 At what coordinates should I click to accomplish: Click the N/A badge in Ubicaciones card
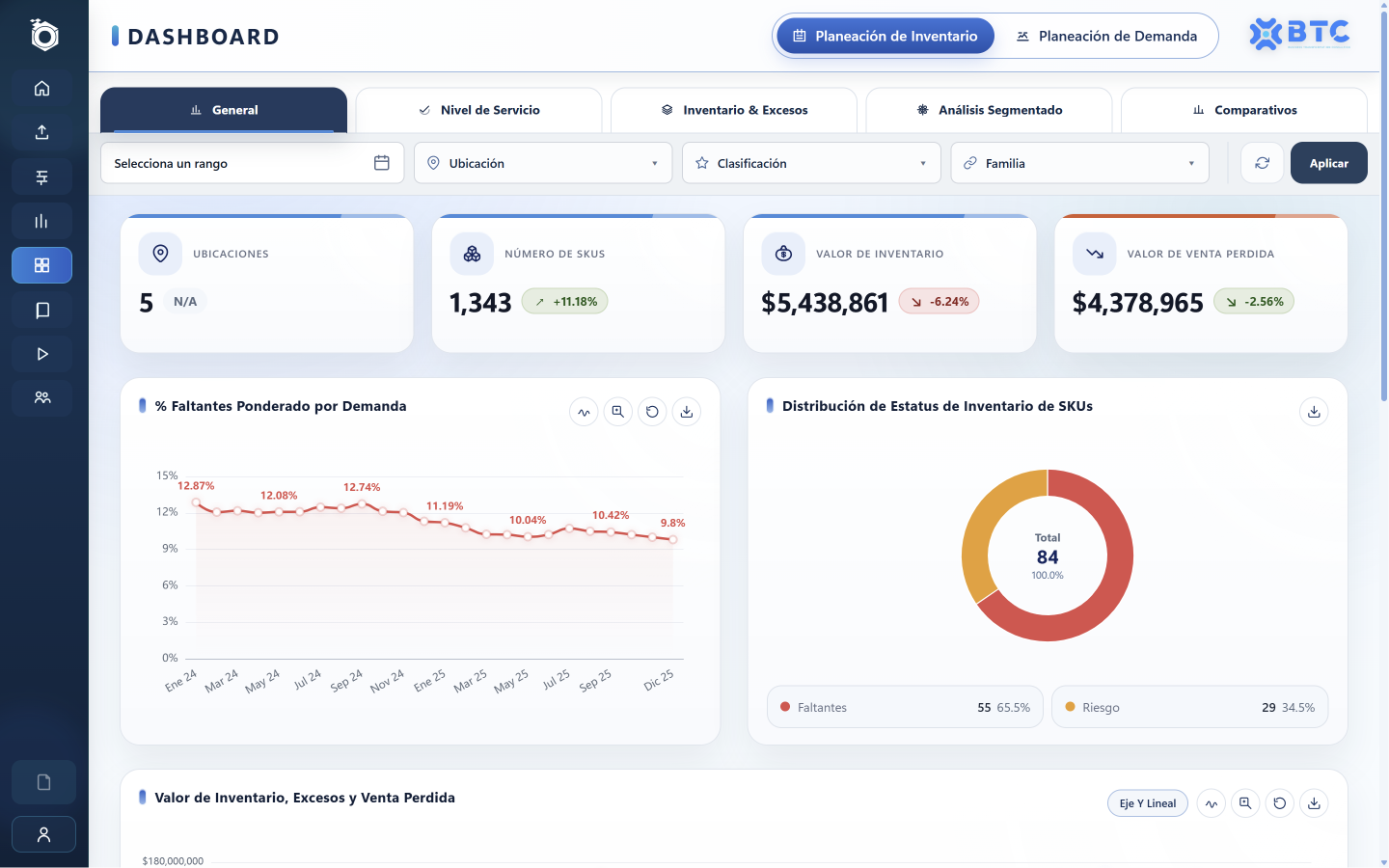185,302
